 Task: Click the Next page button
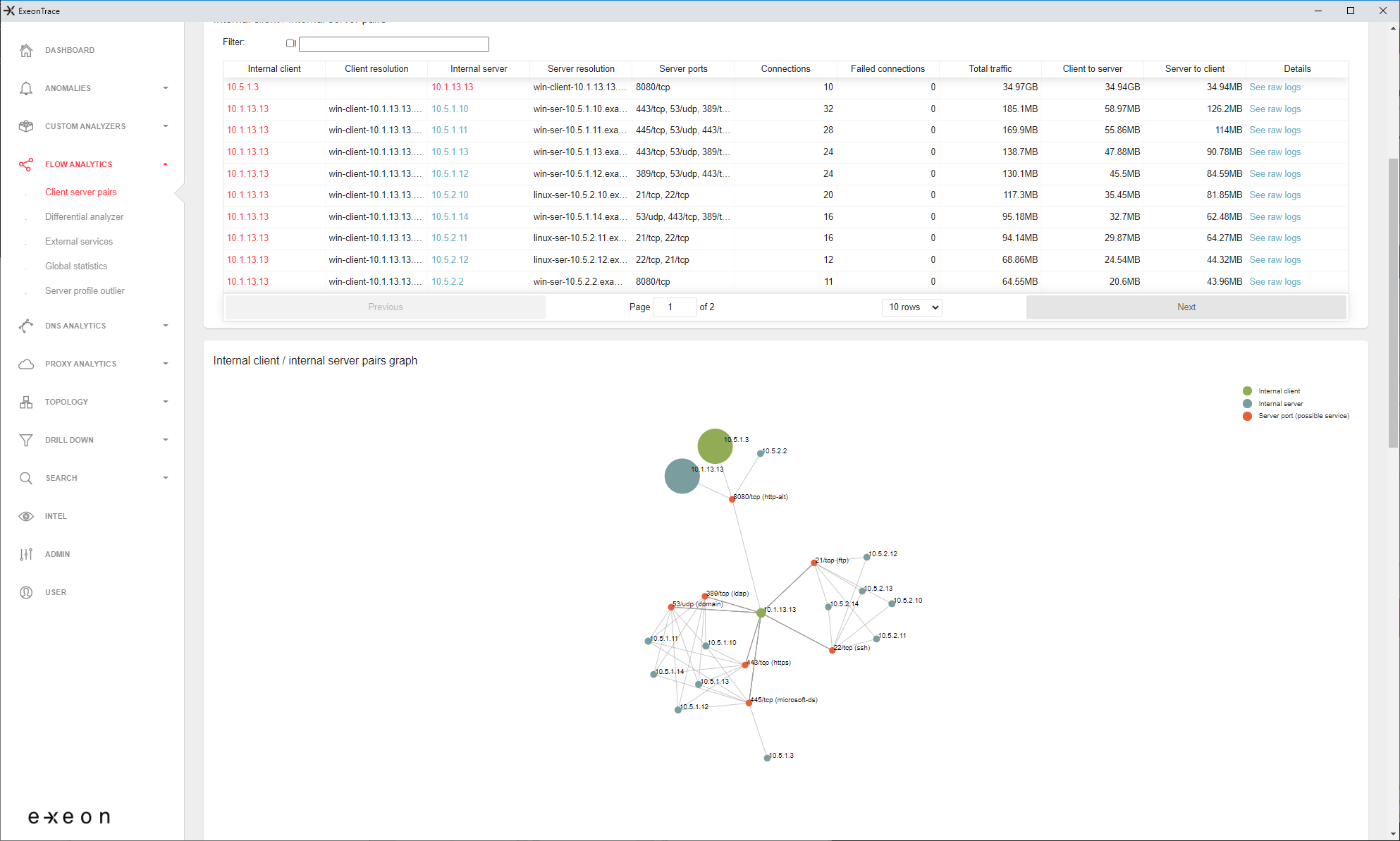(x=1186, y=307)
